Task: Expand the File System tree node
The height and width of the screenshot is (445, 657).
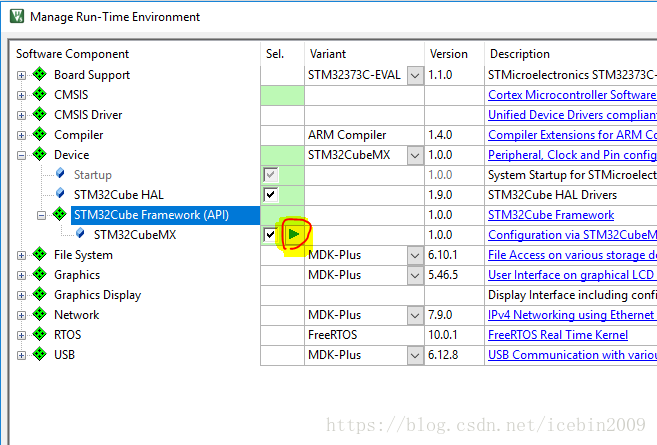Action: pos(21,255)
